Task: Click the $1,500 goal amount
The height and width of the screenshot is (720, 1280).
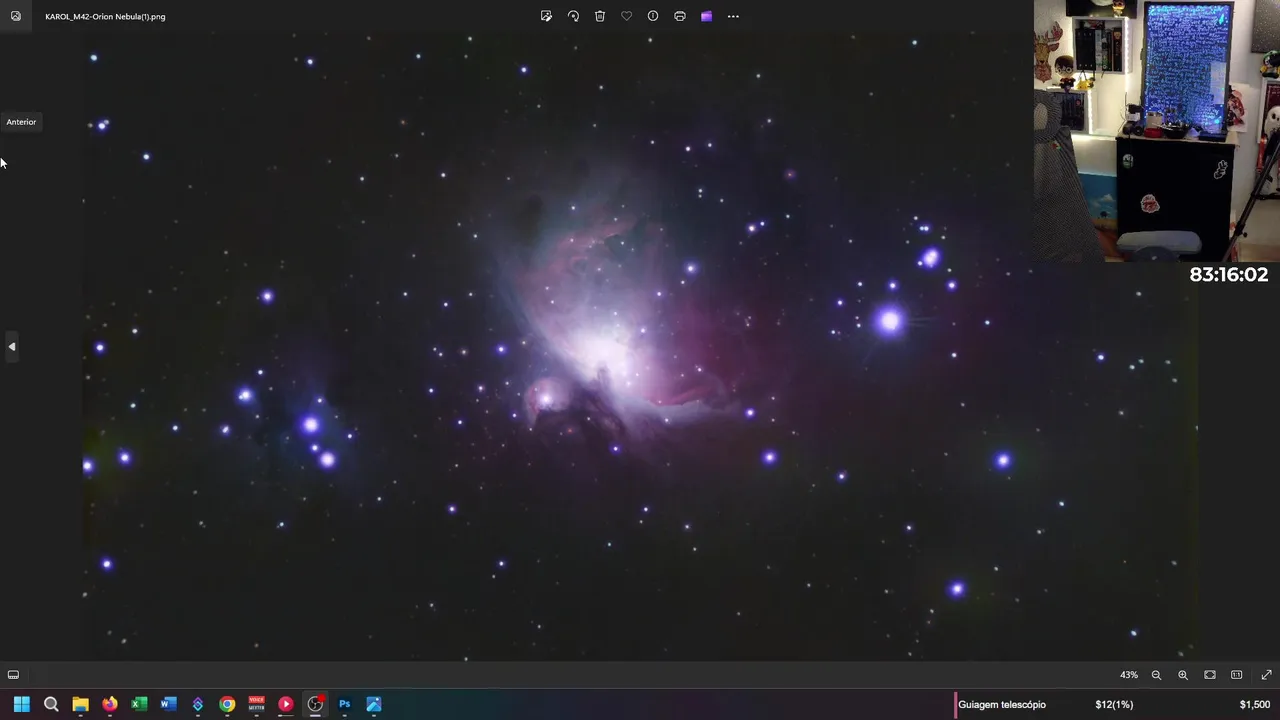Action: (x=1254, y=704)
